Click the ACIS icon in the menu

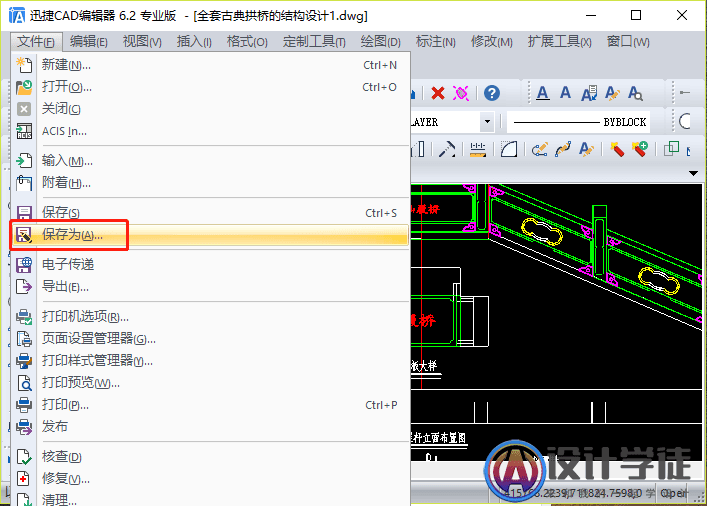click(x=24, y=131)
